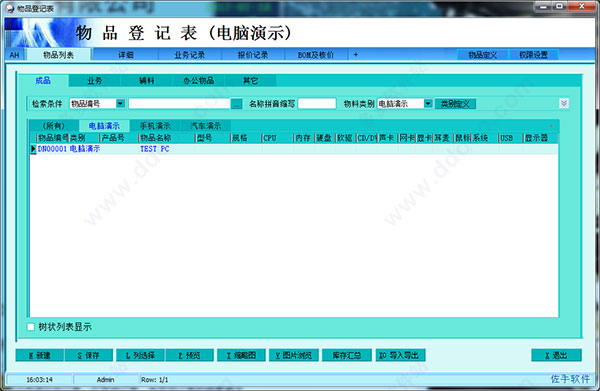The height and width of the screenshot is (391, 600).
Task: Click the ellipsis browse button beside search field
Action: (236, 104)
